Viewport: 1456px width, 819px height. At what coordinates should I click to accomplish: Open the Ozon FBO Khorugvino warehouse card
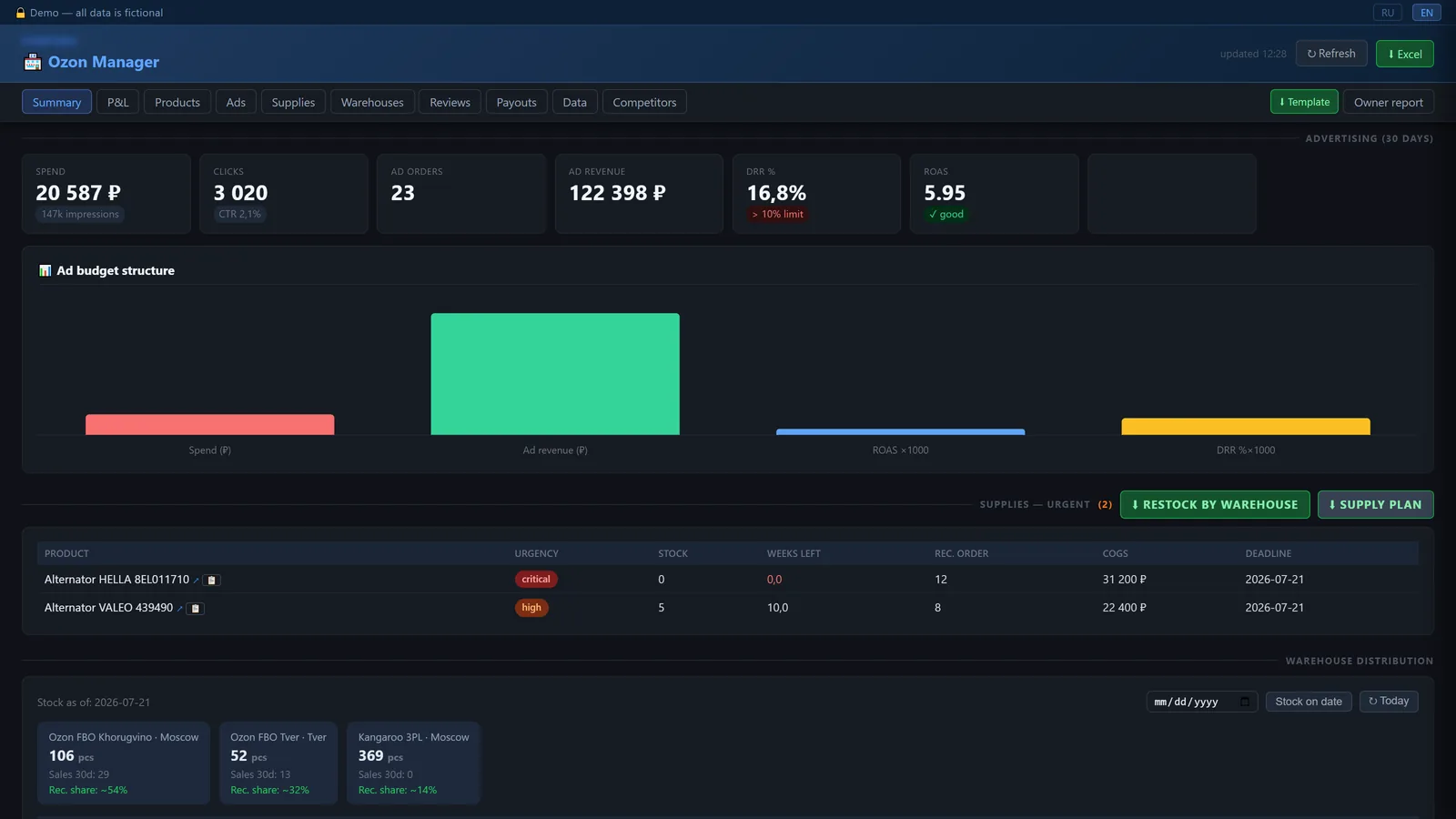tap(124, 763)
